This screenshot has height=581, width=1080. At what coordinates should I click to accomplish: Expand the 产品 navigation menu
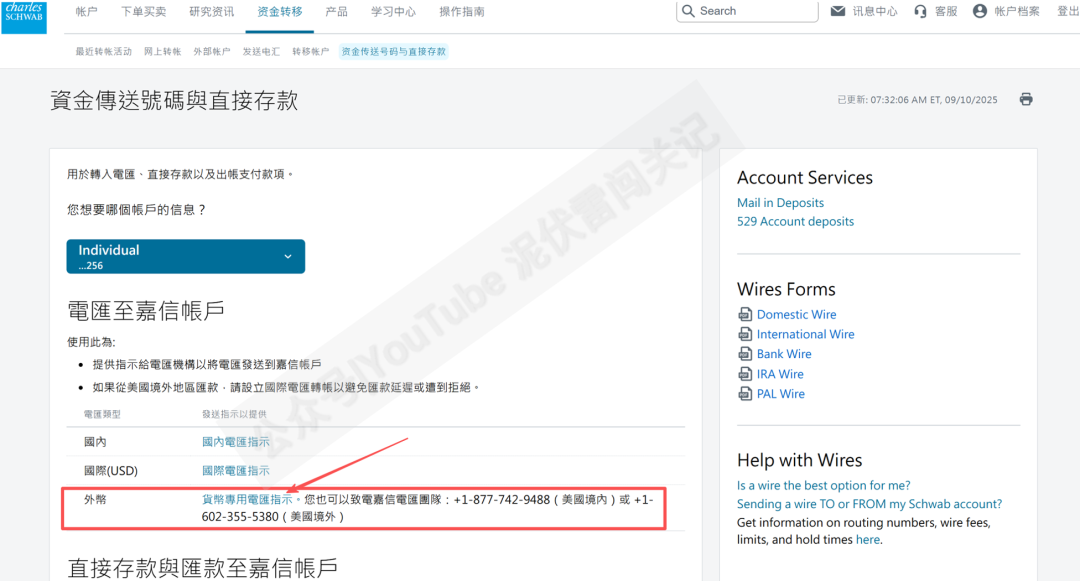pyautogui.click(x=336, y=12)
